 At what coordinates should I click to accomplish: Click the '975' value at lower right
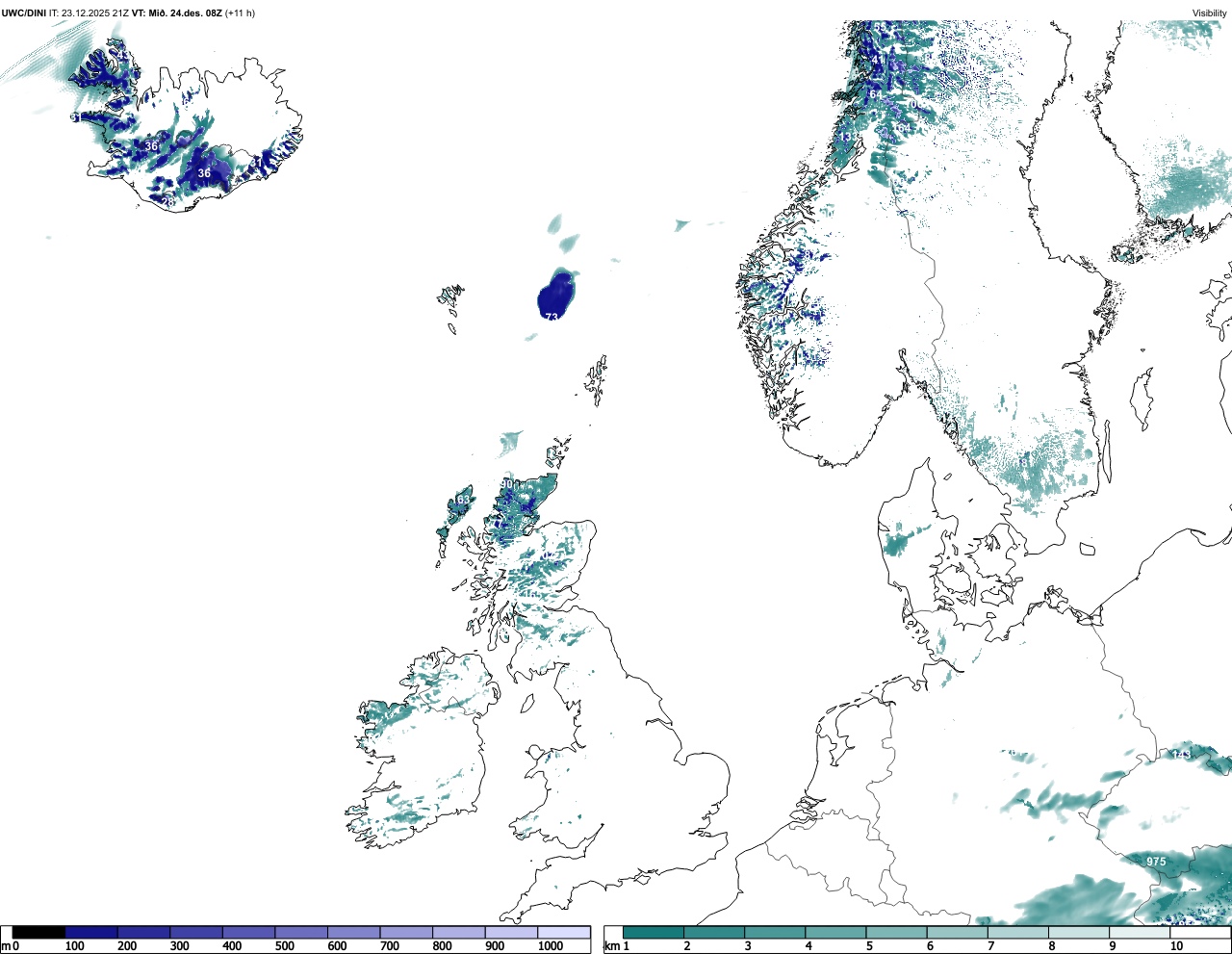1156,862
